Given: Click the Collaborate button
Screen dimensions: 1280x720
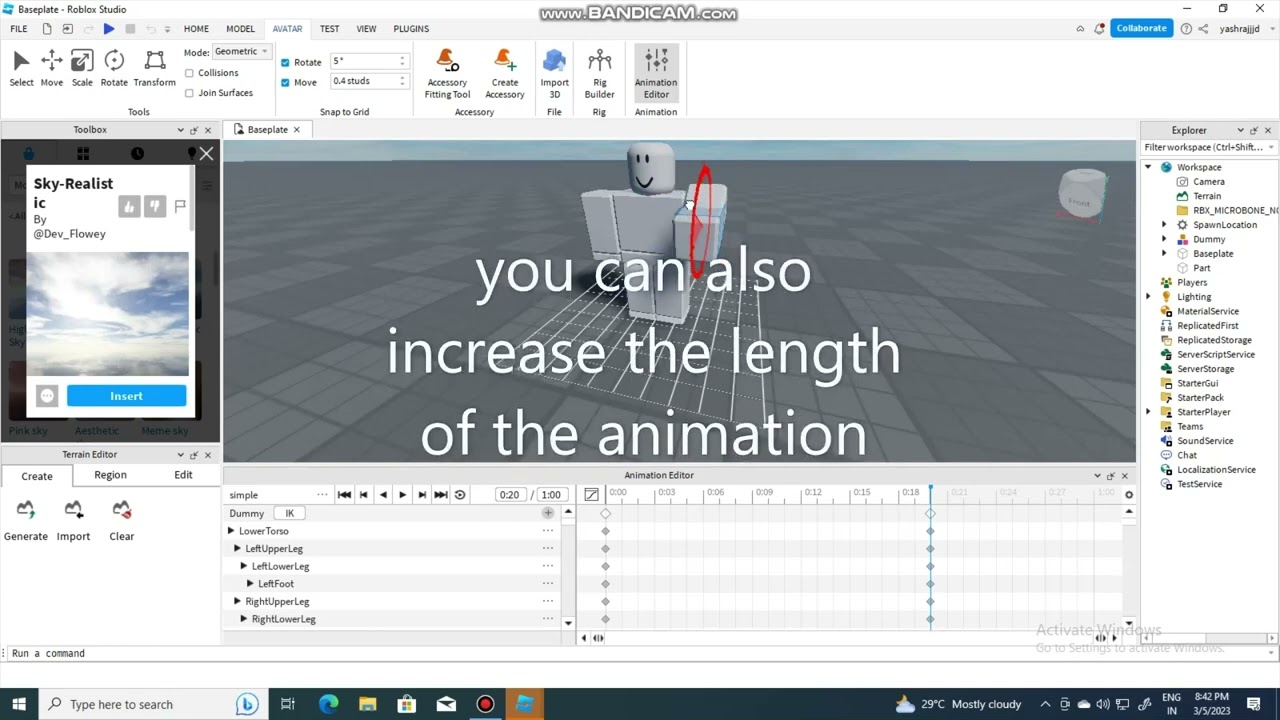Looking at the screenshot, I should (x=1141, y=28).
